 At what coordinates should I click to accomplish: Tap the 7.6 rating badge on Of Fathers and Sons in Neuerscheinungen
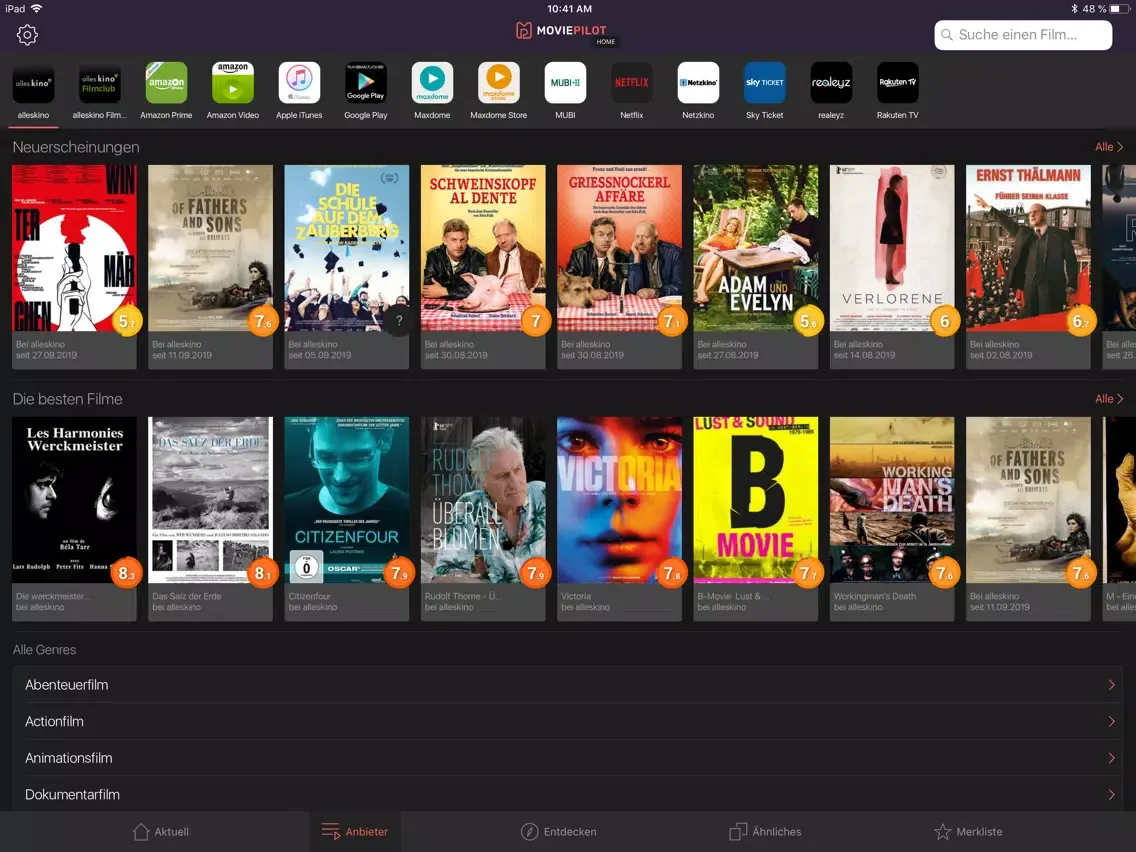263,321
